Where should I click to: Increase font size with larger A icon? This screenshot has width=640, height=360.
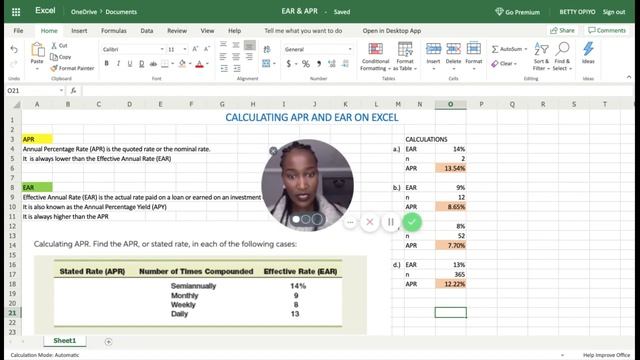click(x=195, y=49)
